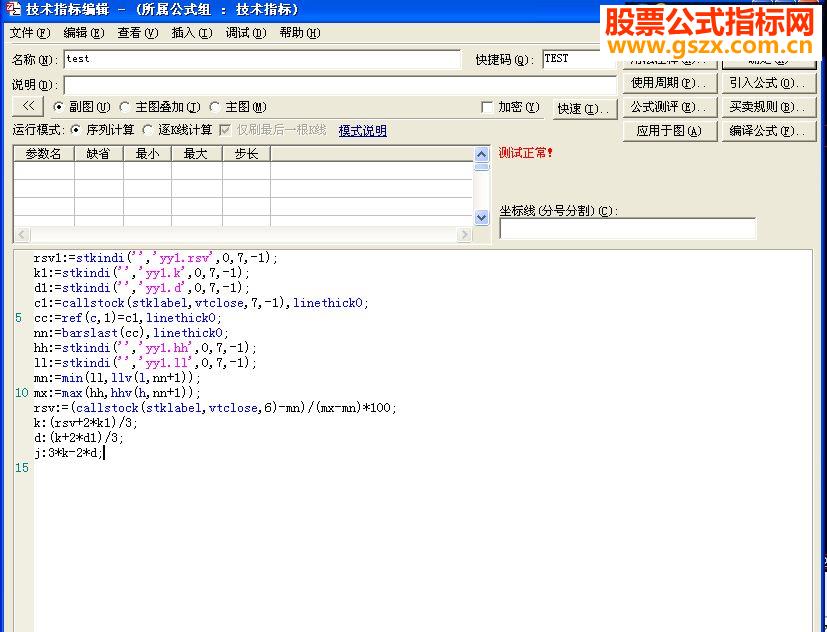Run 公式测评 formula test
The image size is (827, 632).
pyautogui.click(x=667, y=107)
